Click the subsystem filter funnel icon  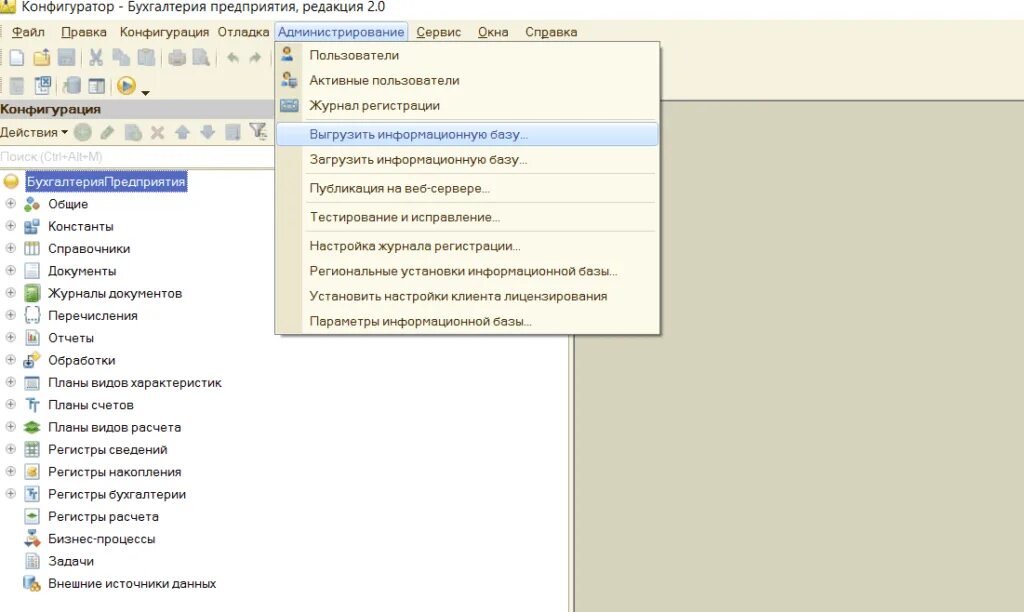tap(259, 132)
